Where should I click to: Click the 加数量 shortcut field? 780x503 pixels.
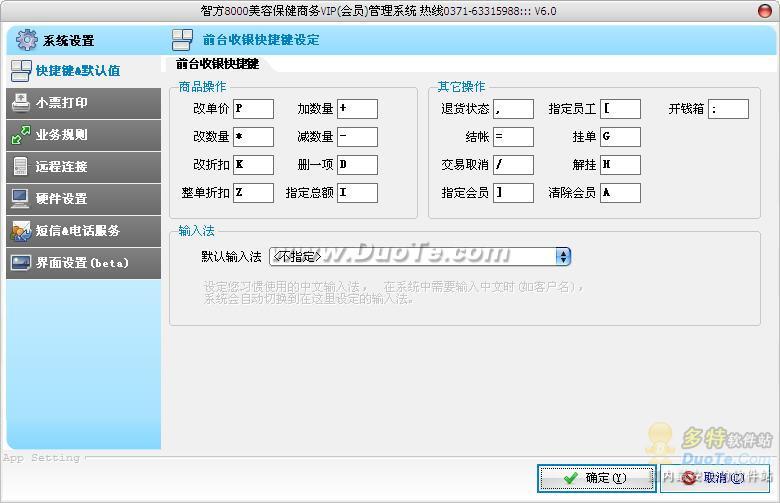(x=357, y=108)
